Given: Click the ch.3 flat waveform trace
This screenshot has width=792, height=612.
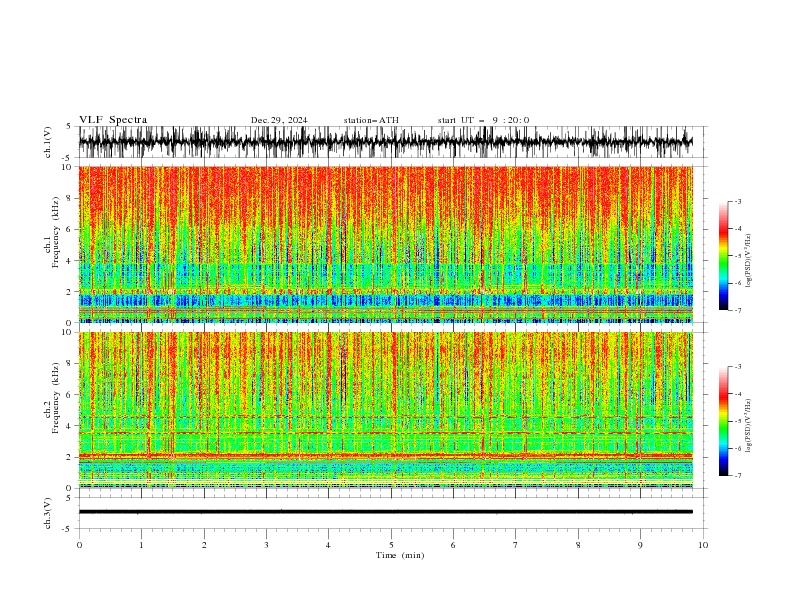Looking at the screenshot, I should 385,512.
